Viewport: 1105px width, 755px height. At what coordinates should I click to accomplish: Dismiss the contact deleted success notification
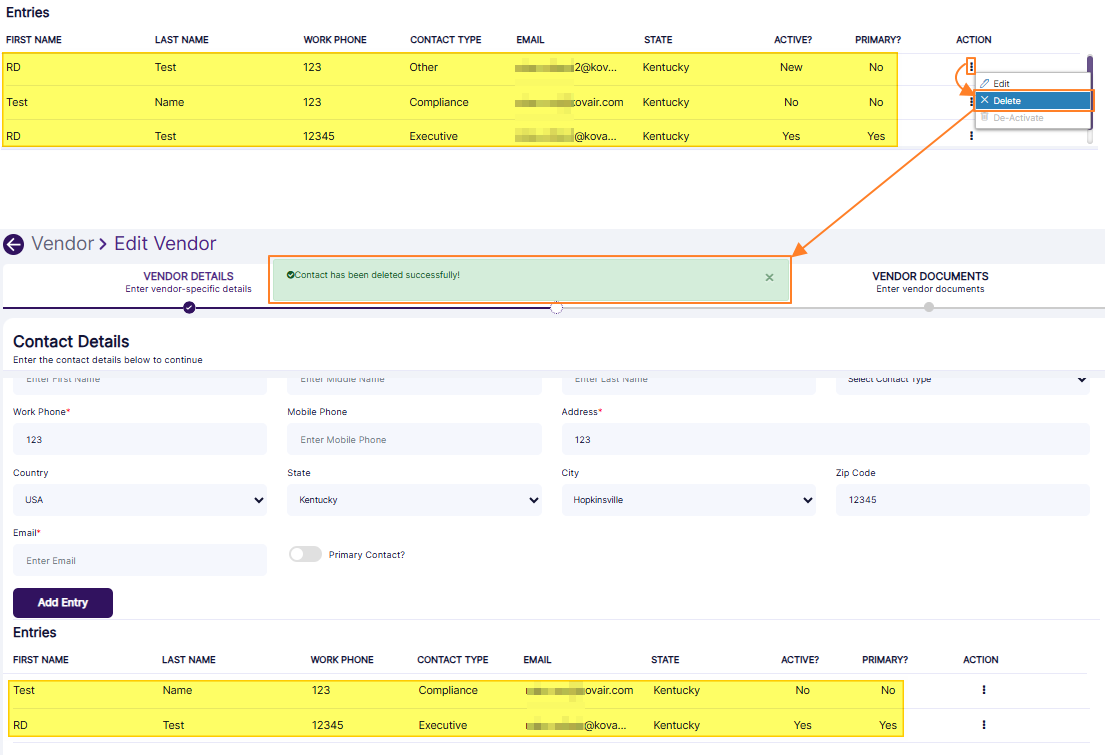coord(769,278)
